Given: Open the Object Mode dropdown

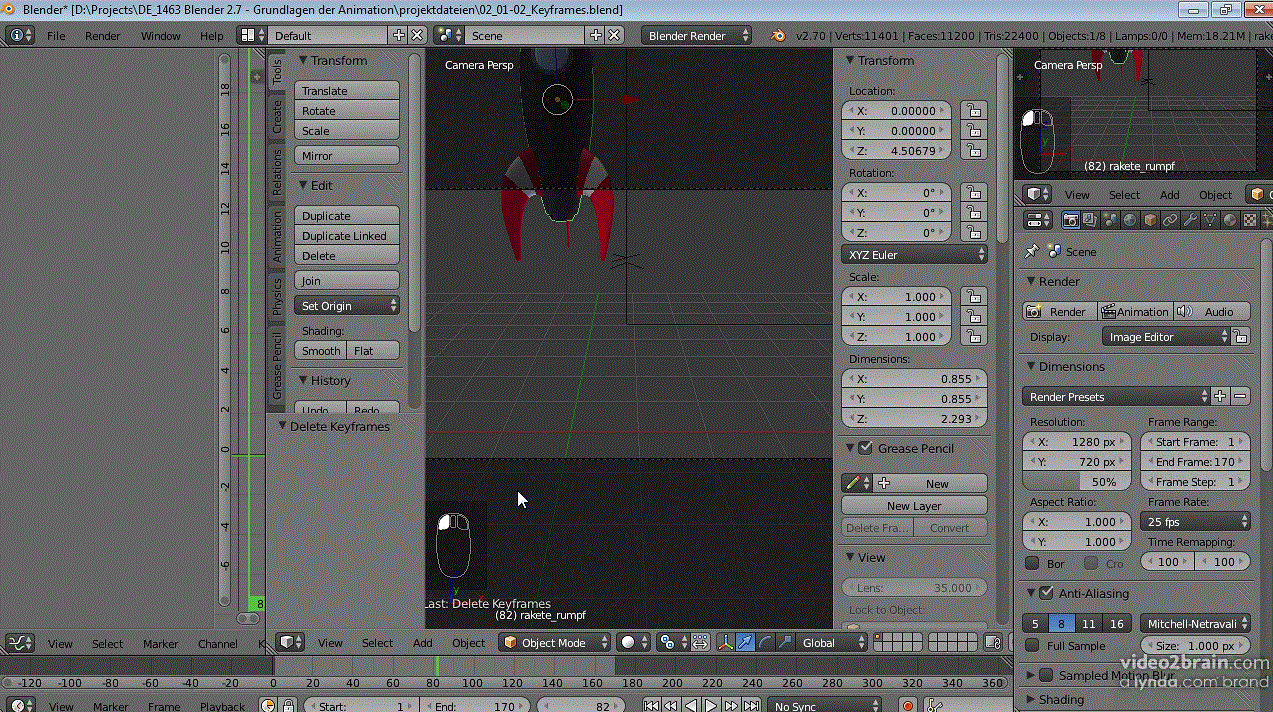Looking at the screenshot, I should [555, 642].
